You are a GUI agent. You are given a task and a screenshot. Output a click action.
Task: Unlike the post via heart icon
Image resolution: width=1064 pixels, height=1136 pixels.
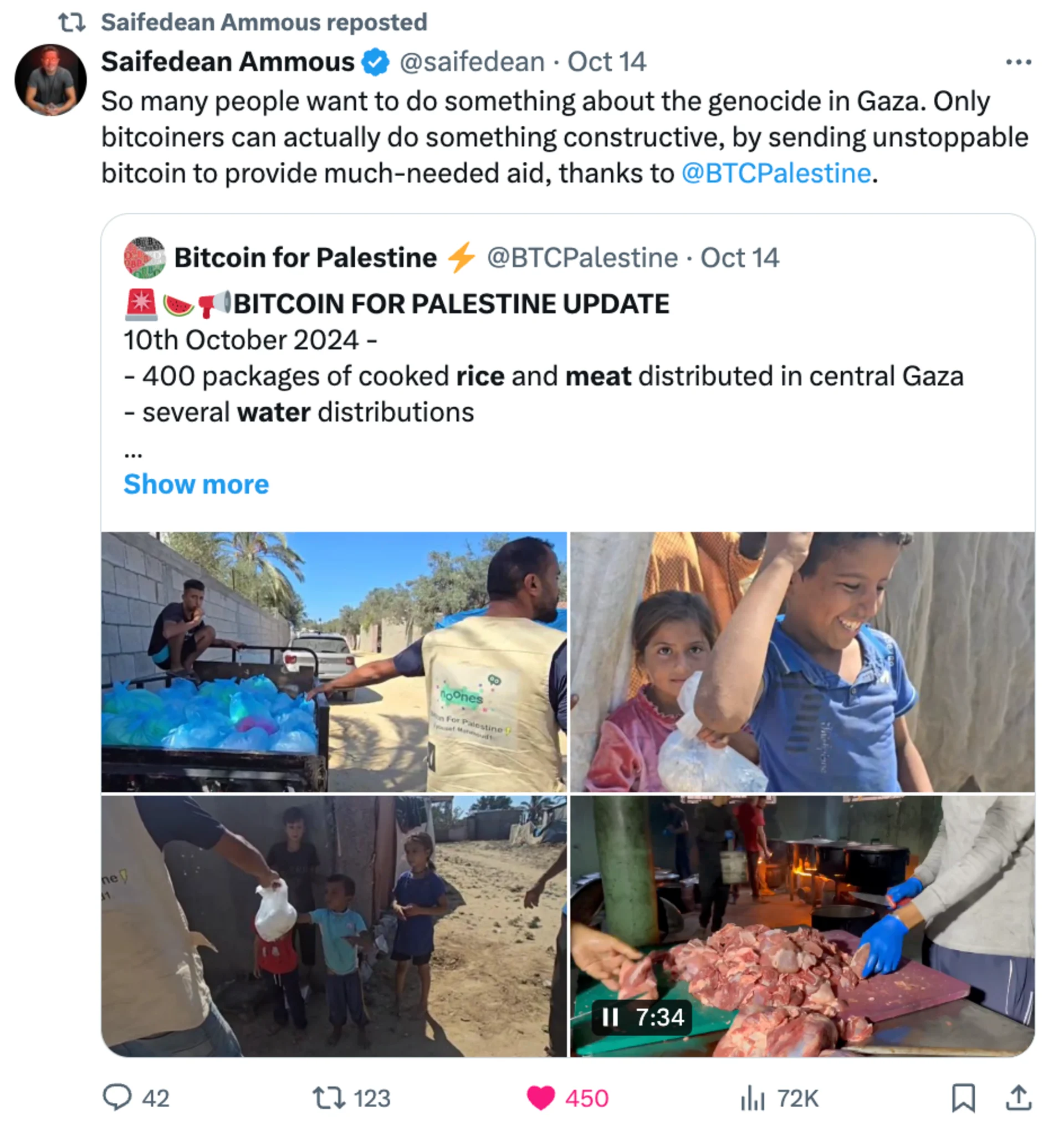click(540, 1098)
